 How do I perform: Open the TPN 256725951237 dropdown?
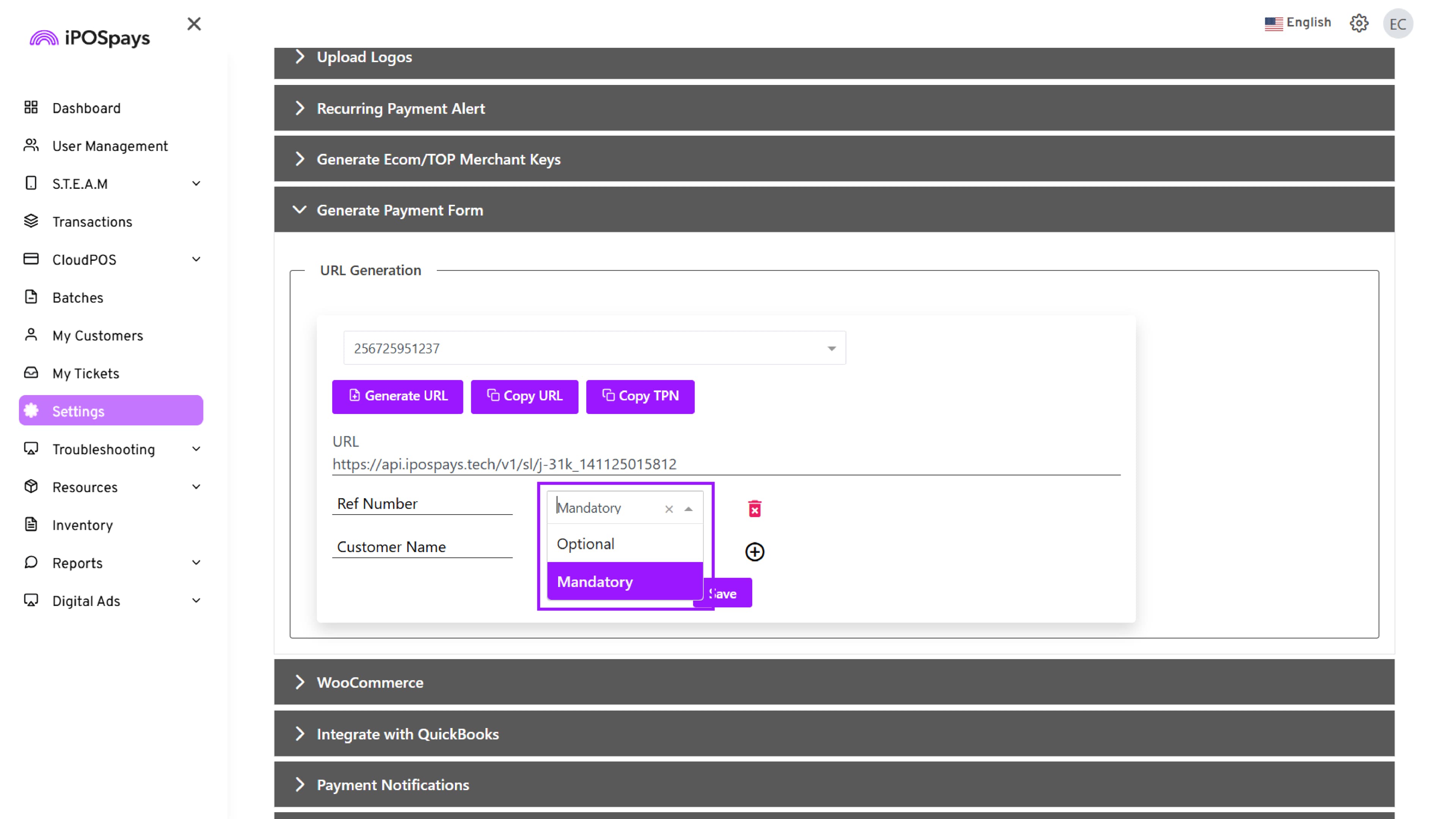[594, 348]
